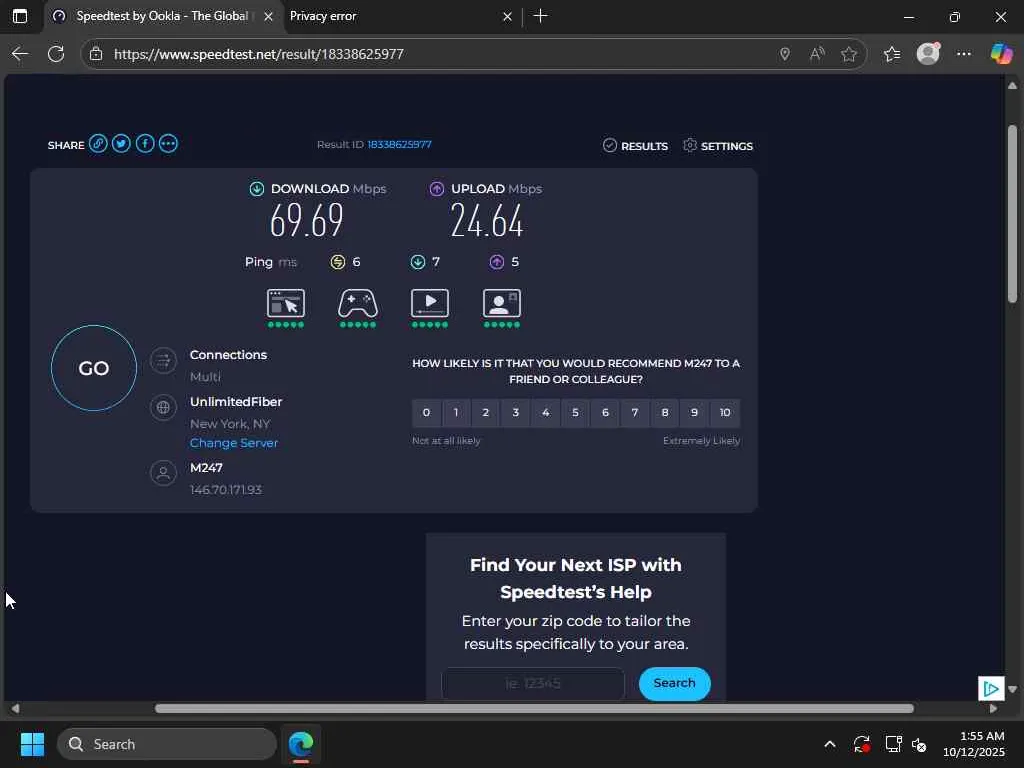1024x768 pixels.
Task: Rate M247 recommendation as 8
Action: (x=665, y=413)
